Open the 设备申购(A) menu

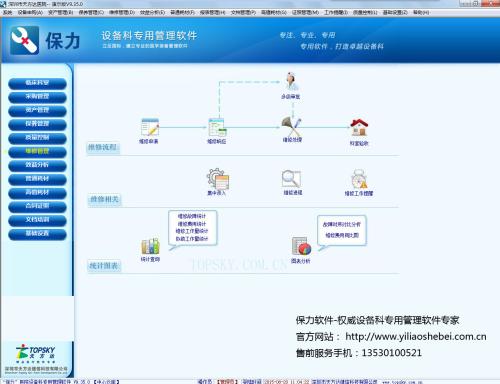pos(30,12)
